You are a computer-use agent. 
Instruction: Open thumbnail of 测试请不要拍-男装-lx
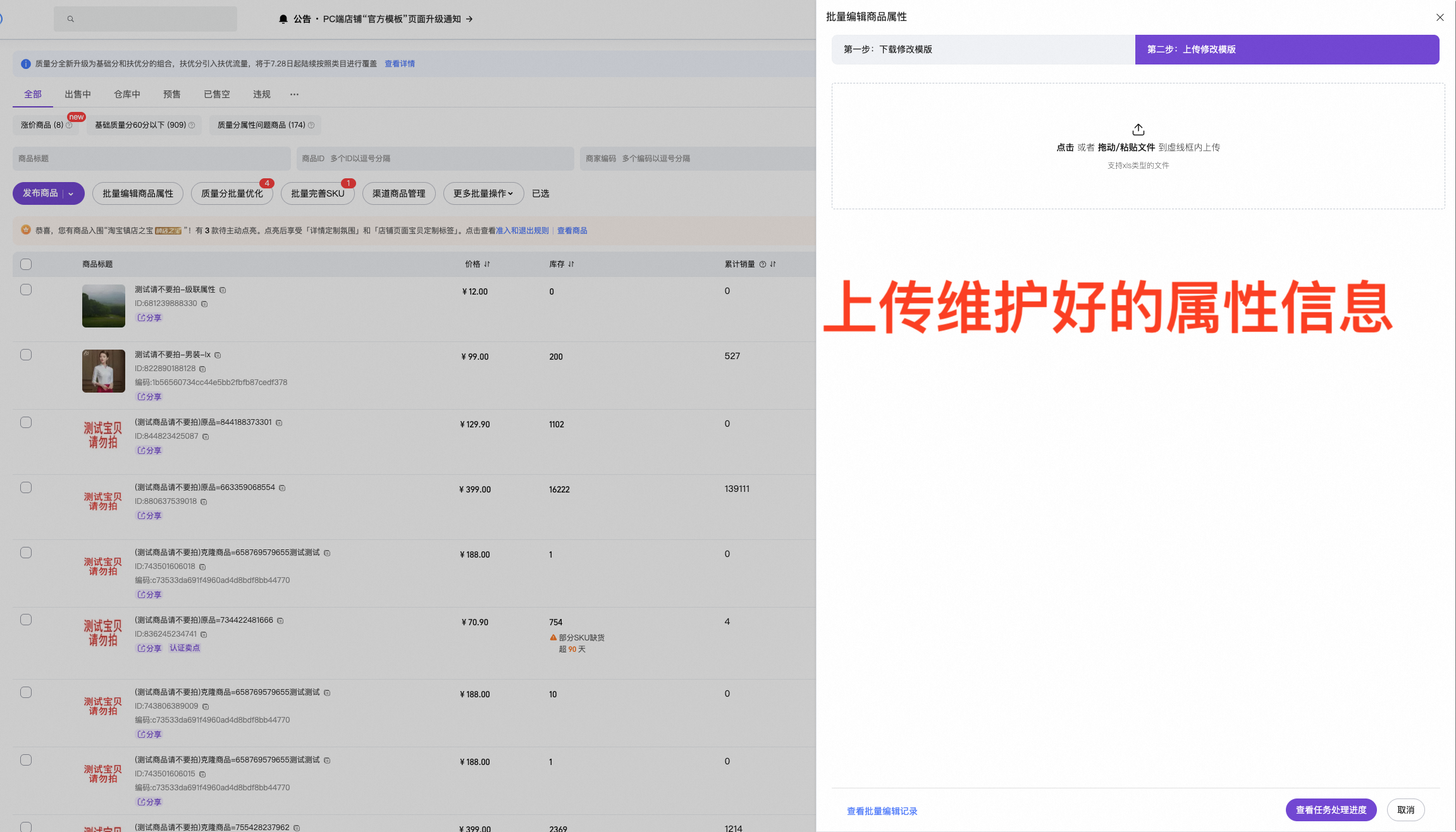click(104, 371)
